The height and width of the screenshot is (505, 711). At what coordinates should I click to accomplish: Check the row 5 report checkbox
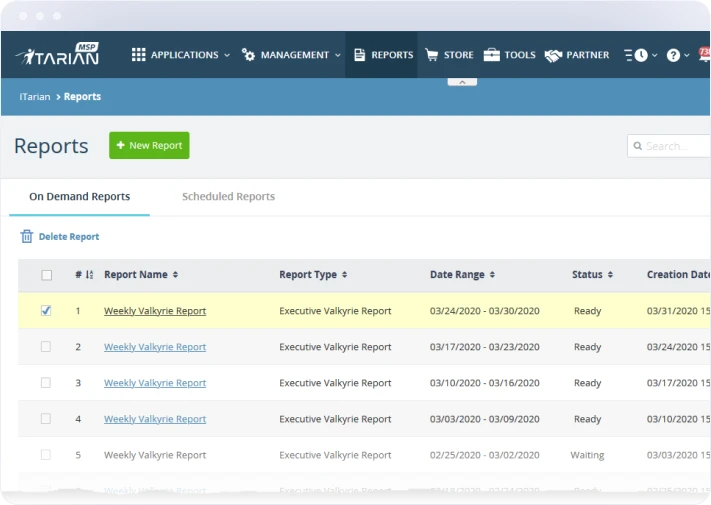point(46,455)
